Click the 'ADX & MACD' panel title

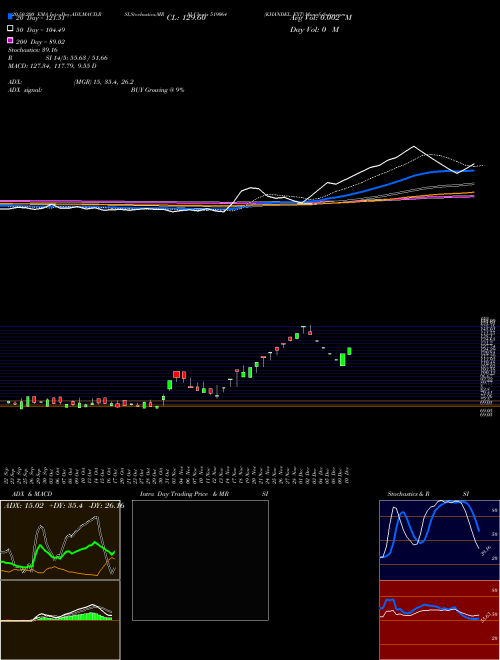pos(32,494)
